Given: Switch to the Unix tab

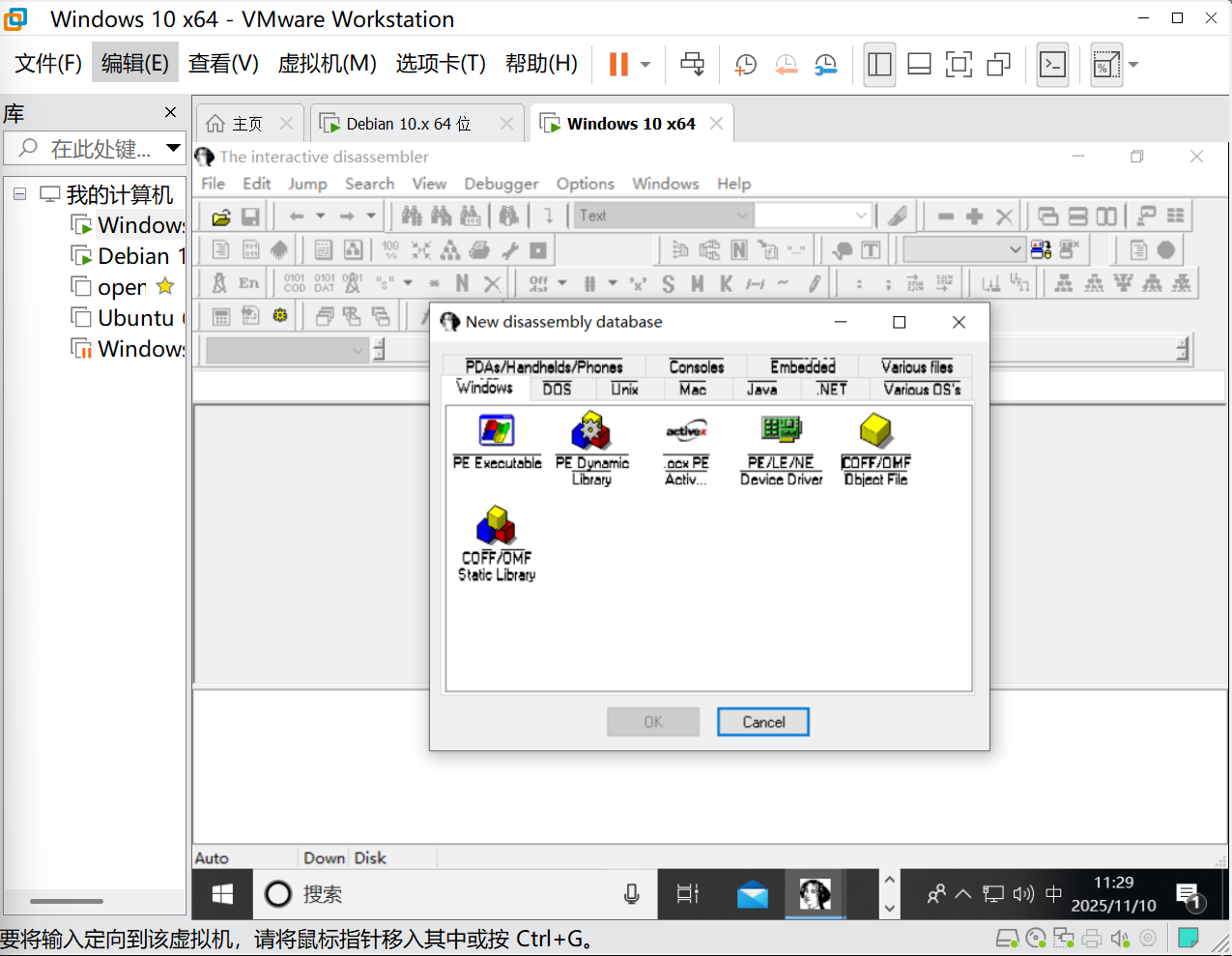Looking at the screenshot, I should pyautogui.click(x=624, y=389).
